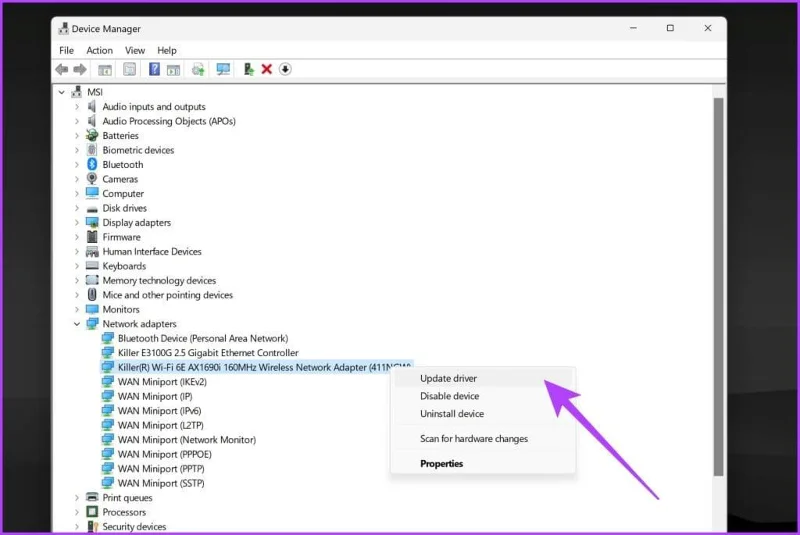Click the Firmware category icon
This screenshot has width=800, height=535.
coord(92,237)
